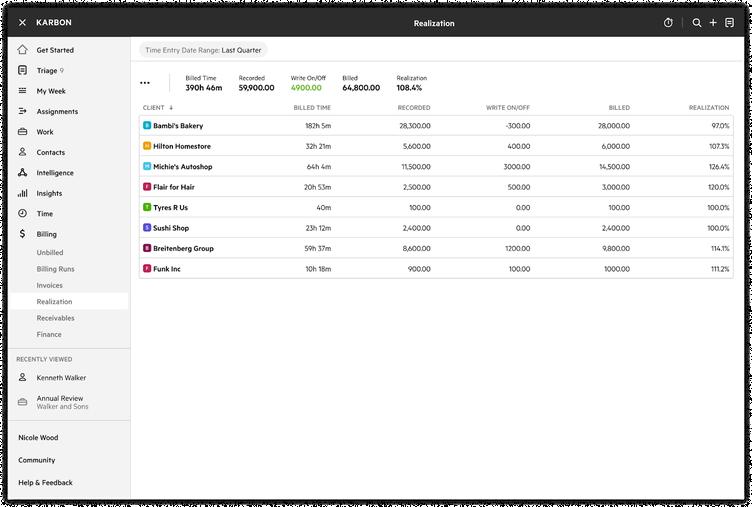The image size is (752, 507).
Task: Open Billing Runs in the sidebar
Action: (x=56, y=269)
